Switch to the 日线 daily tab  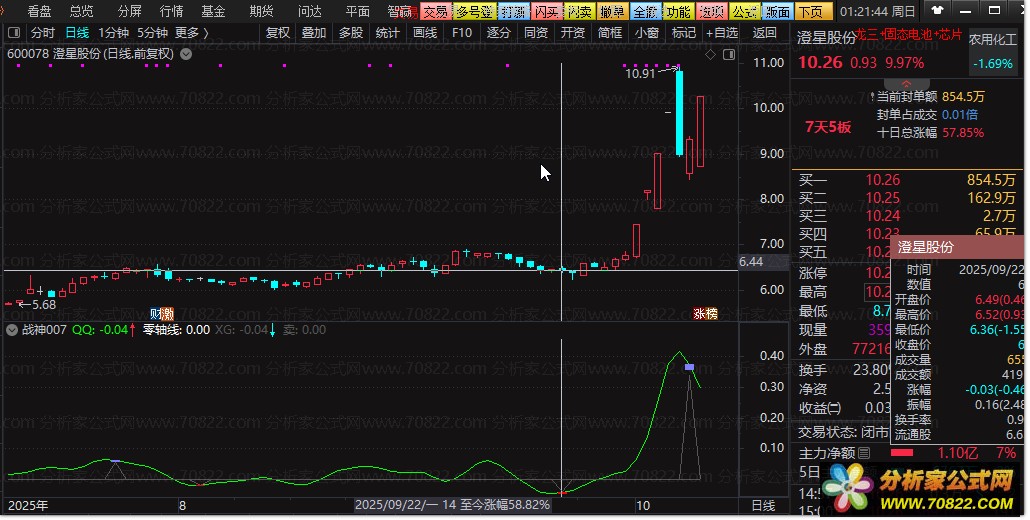click(78, 33)
